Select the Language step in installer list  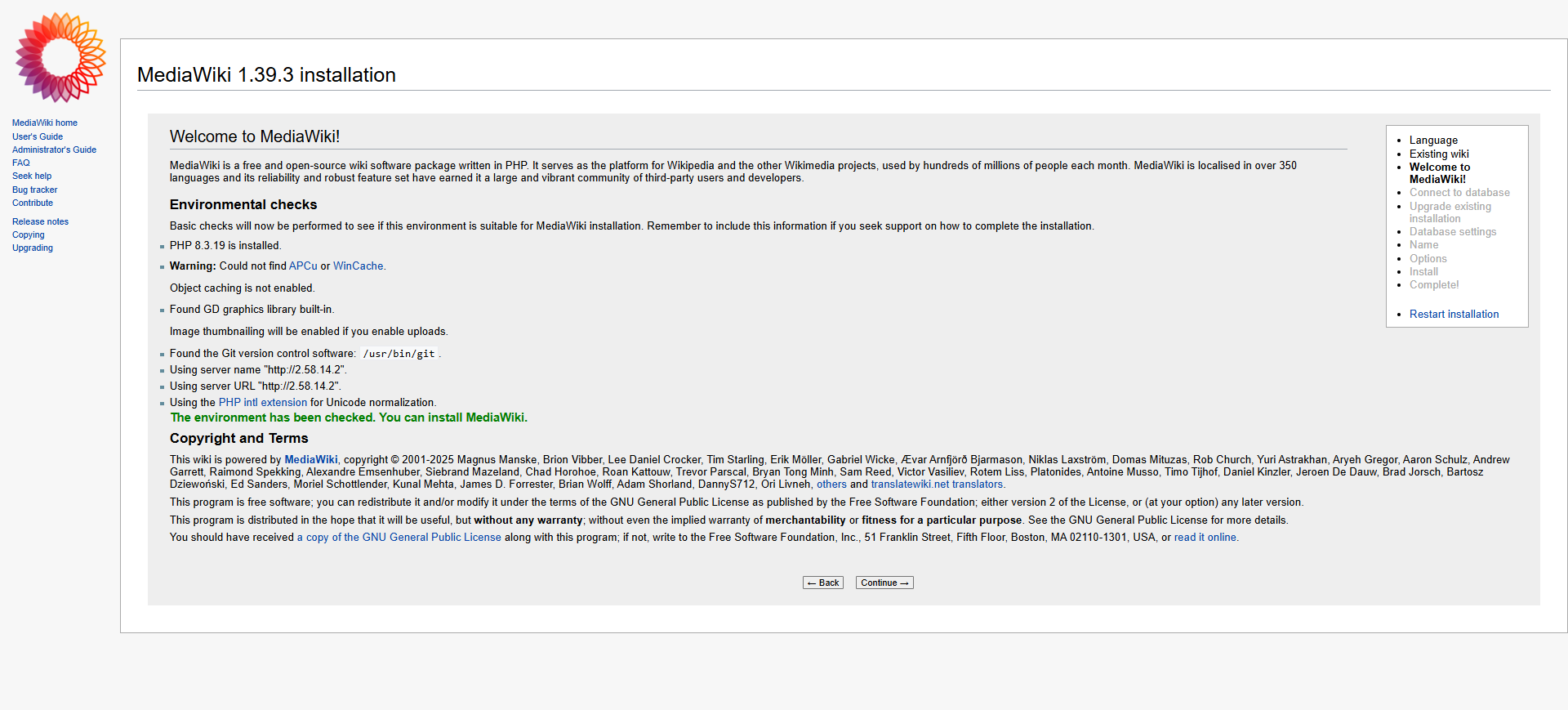click(1433, 141)
